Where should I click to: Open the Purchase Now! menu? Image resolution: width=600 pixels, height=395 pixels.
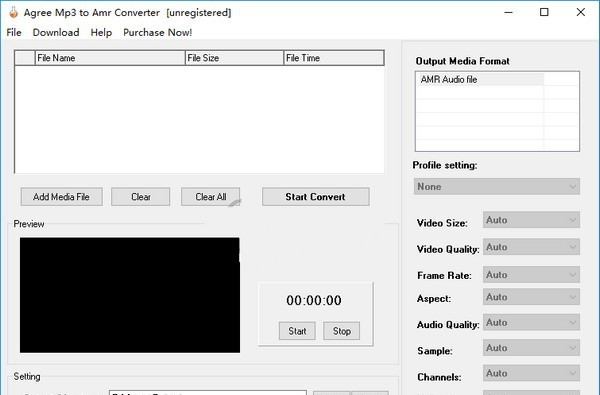point(157,33)
